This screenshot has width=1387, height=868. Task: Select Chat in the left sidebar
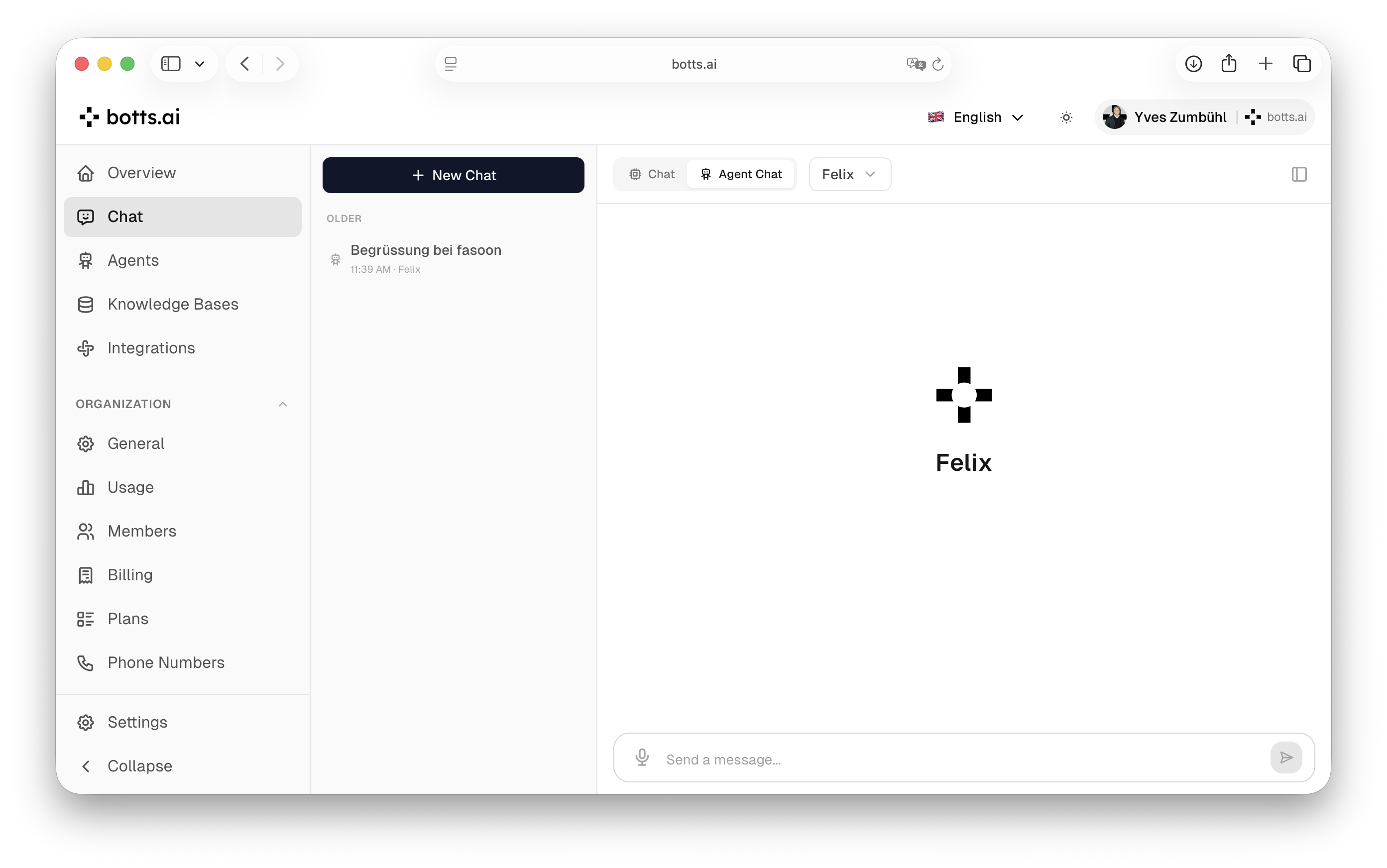point(183,217)
